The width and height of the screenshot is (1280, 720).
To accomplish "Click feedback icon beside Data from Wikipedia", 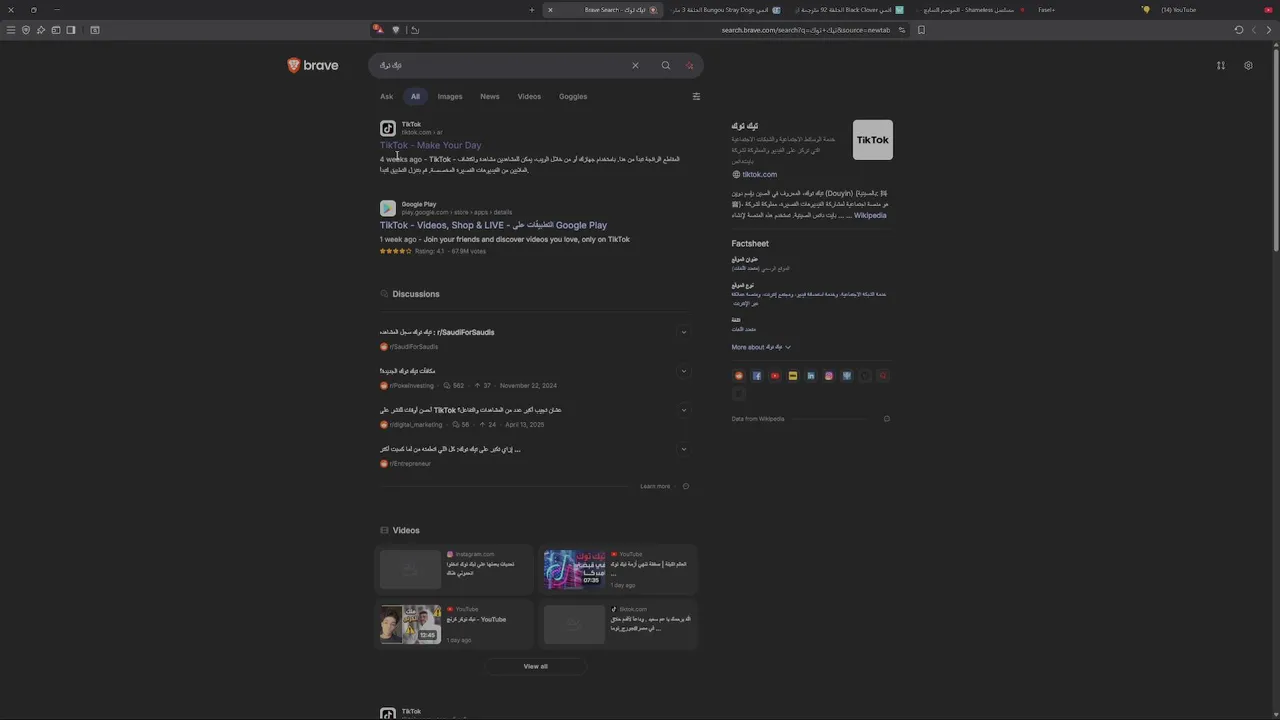I will point(886,419).
